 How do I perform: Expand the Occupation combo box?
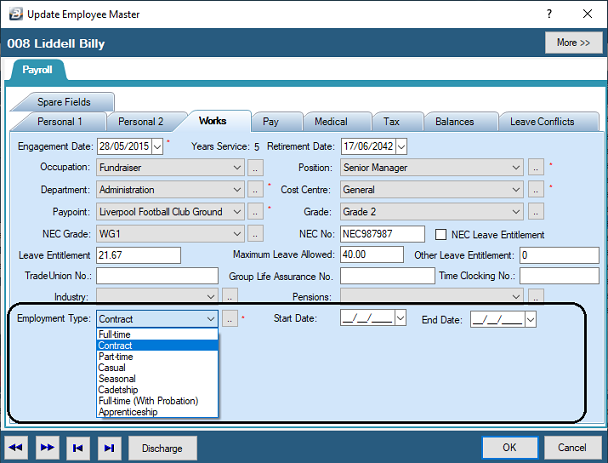[x=237, y=168]
